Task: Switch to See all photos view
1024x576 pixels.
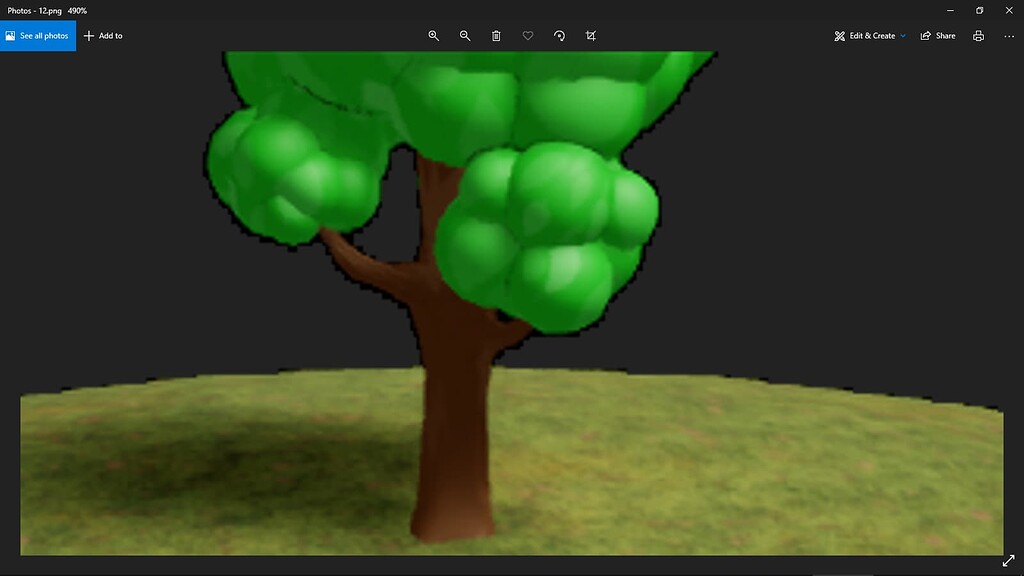Action: tap(38, 35)
